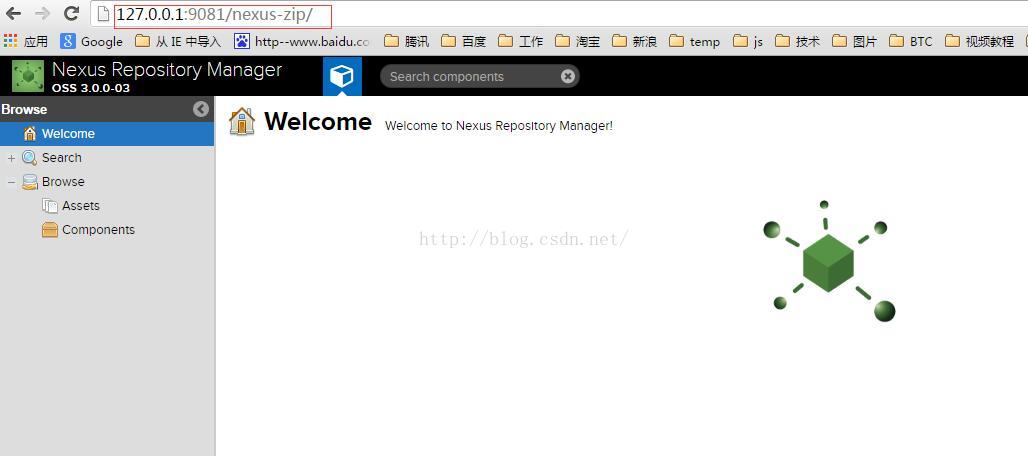Open the 淘宝 bookmark folder

(x=578, y=41)
